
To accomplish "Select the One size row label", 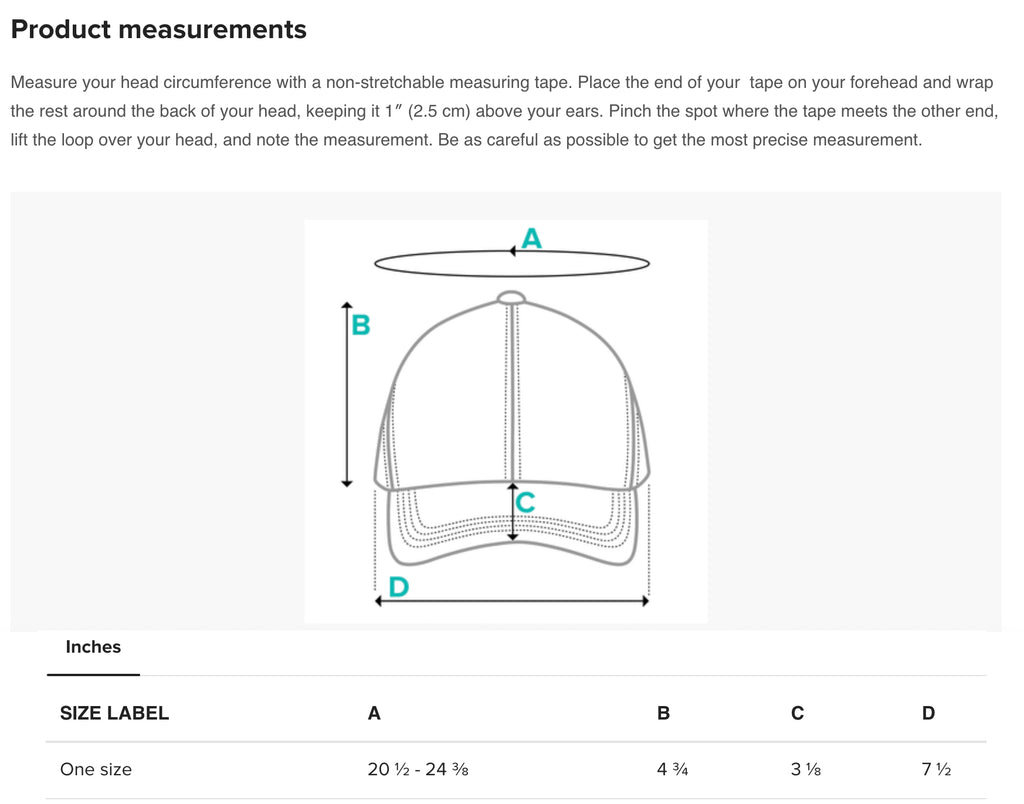I will point(96,769).
